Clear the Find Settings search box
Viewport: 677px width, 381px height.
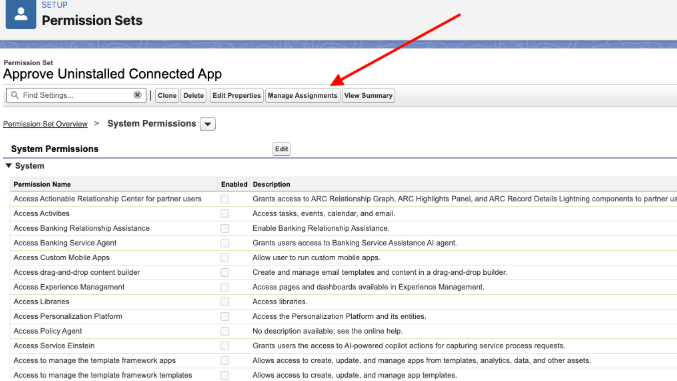tap(137, 95)
